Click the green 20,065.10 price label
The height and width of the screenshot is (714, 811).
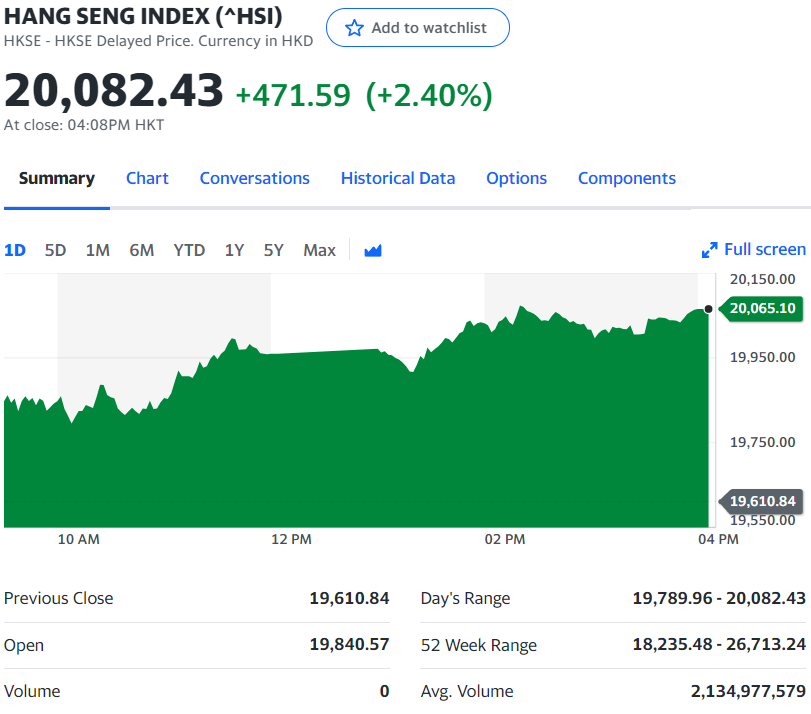click(x=762, y=308)
